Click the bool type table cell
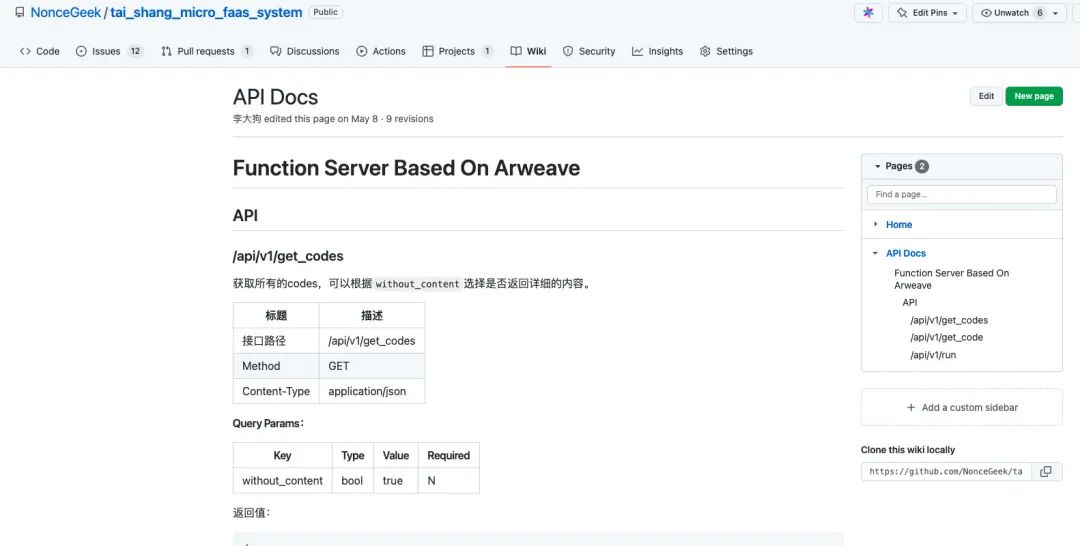1080x546 pixels. (x=352, y=481)
